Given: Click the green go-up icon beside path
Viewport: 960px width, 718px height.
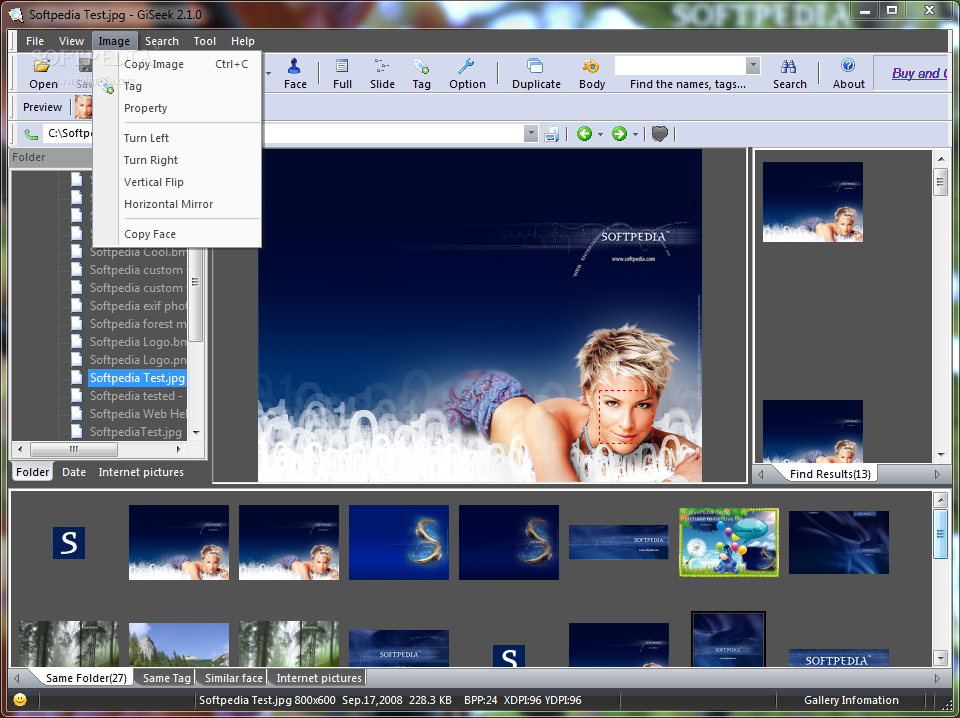Looking at the screenshot, I should coord(31,134).
